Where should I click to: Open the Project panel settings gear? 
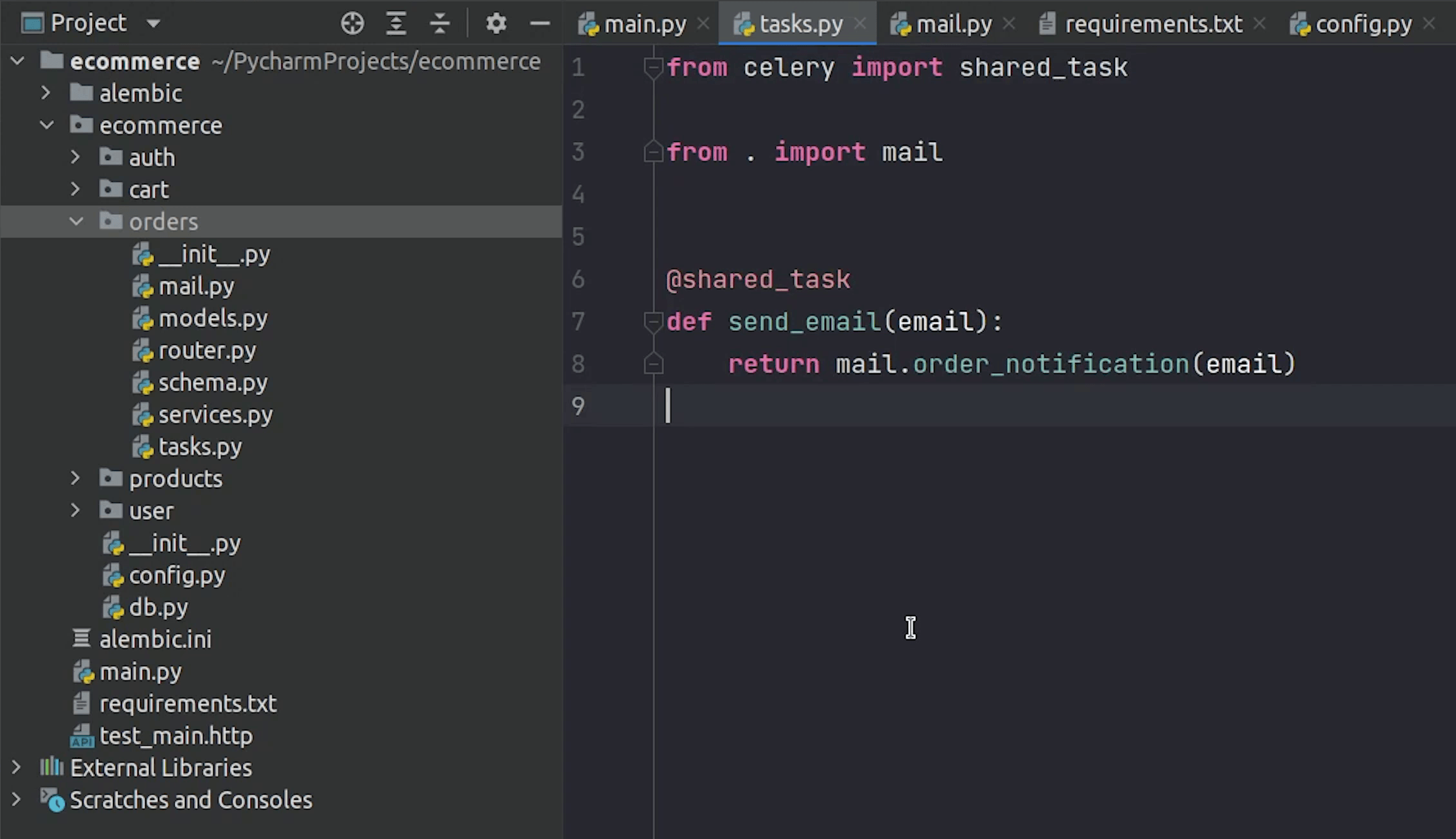496,23
